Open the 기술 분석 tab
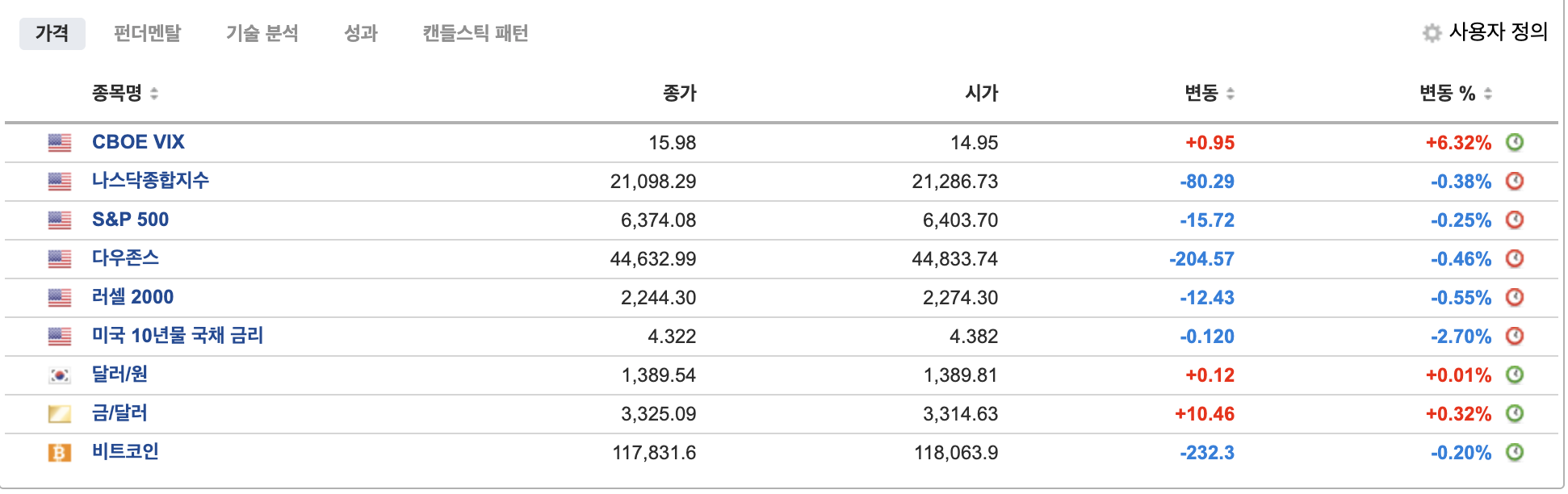 click(264, 33)
